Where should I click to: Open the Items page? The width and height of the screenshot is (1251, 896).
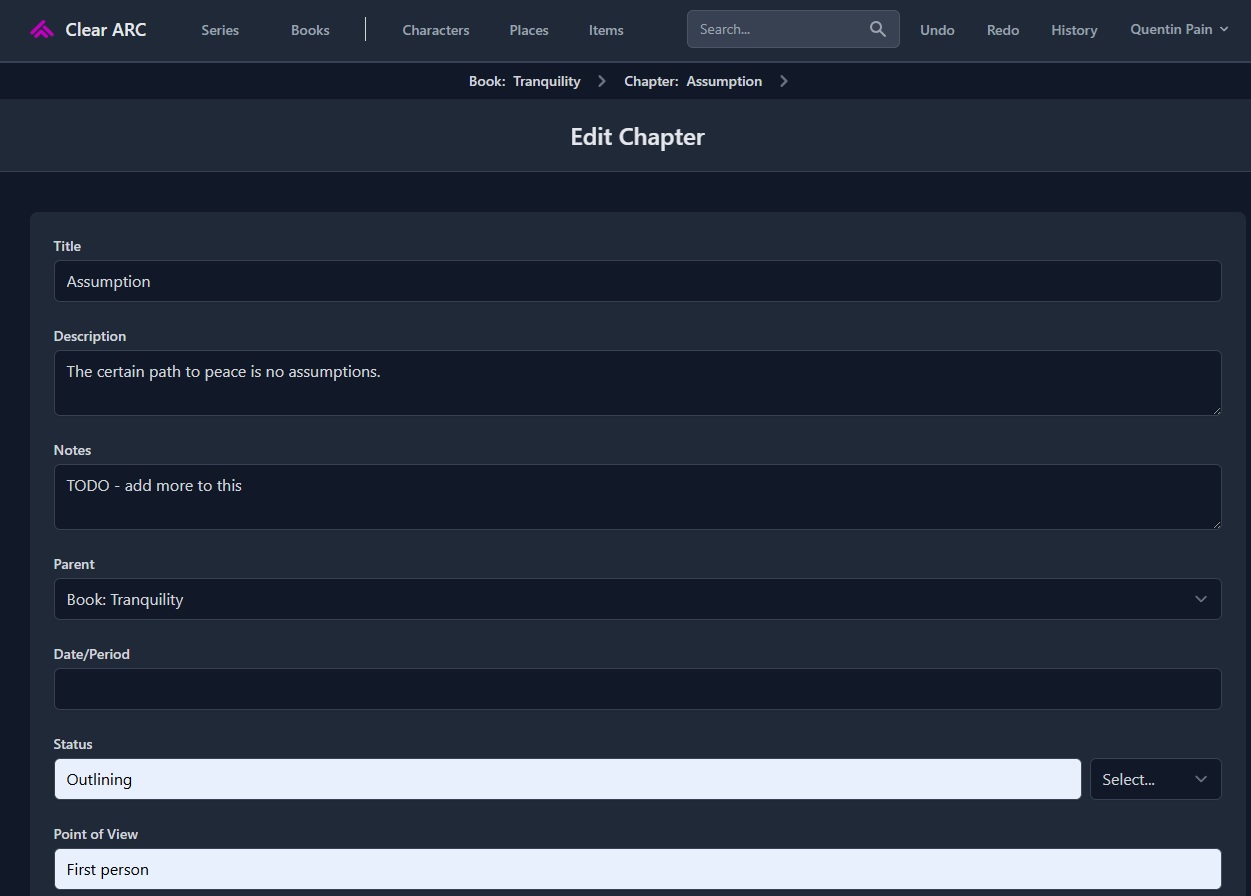[606, 30]
